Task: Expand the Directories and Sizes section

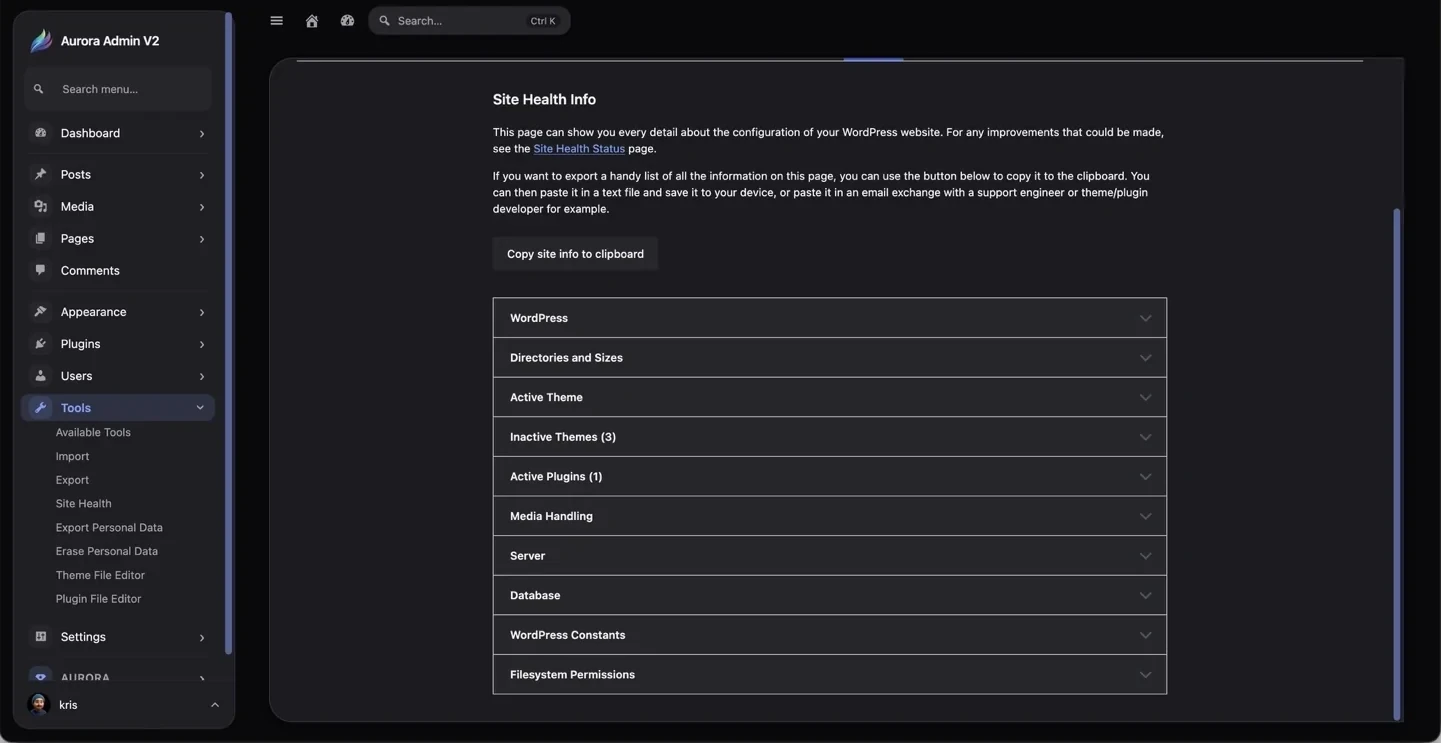Action: click(829, 357)
